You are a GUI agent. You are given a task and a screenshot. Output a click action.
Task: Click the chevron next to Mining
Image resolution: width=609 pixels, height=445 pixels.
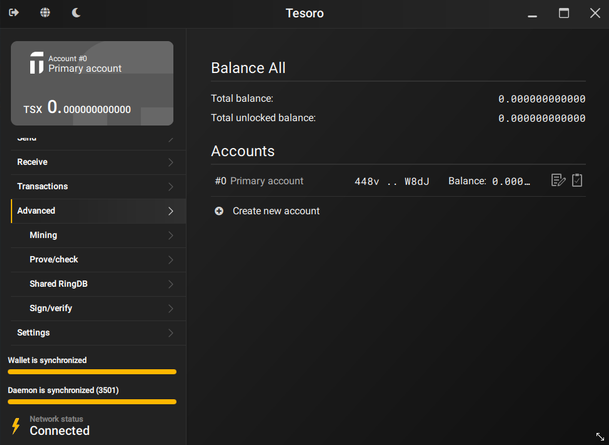(171, 236)
